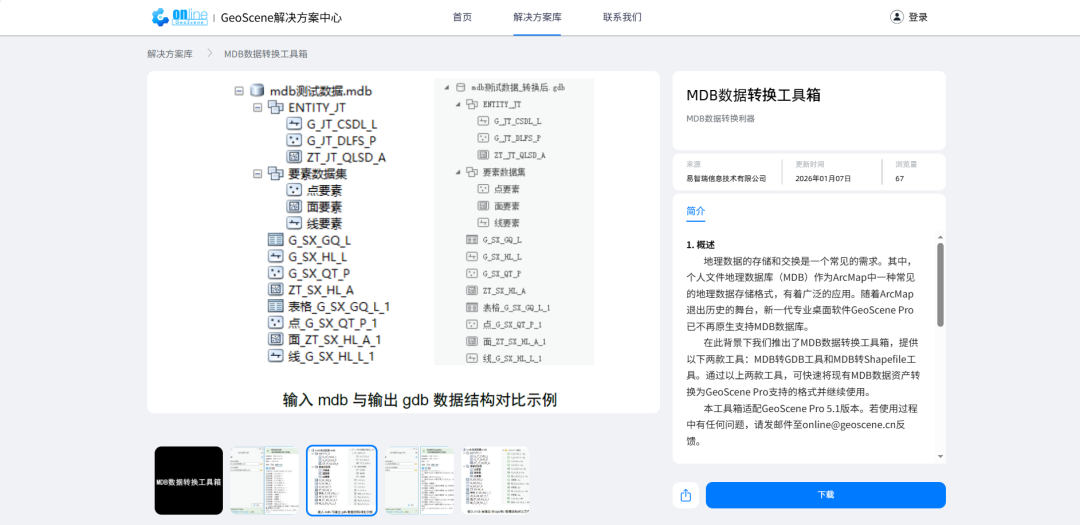This screenshot has width=1080, height=525.
Task: Click line icon beside G_SX_HL_L in mdb tree
Action: click(276, 256)
